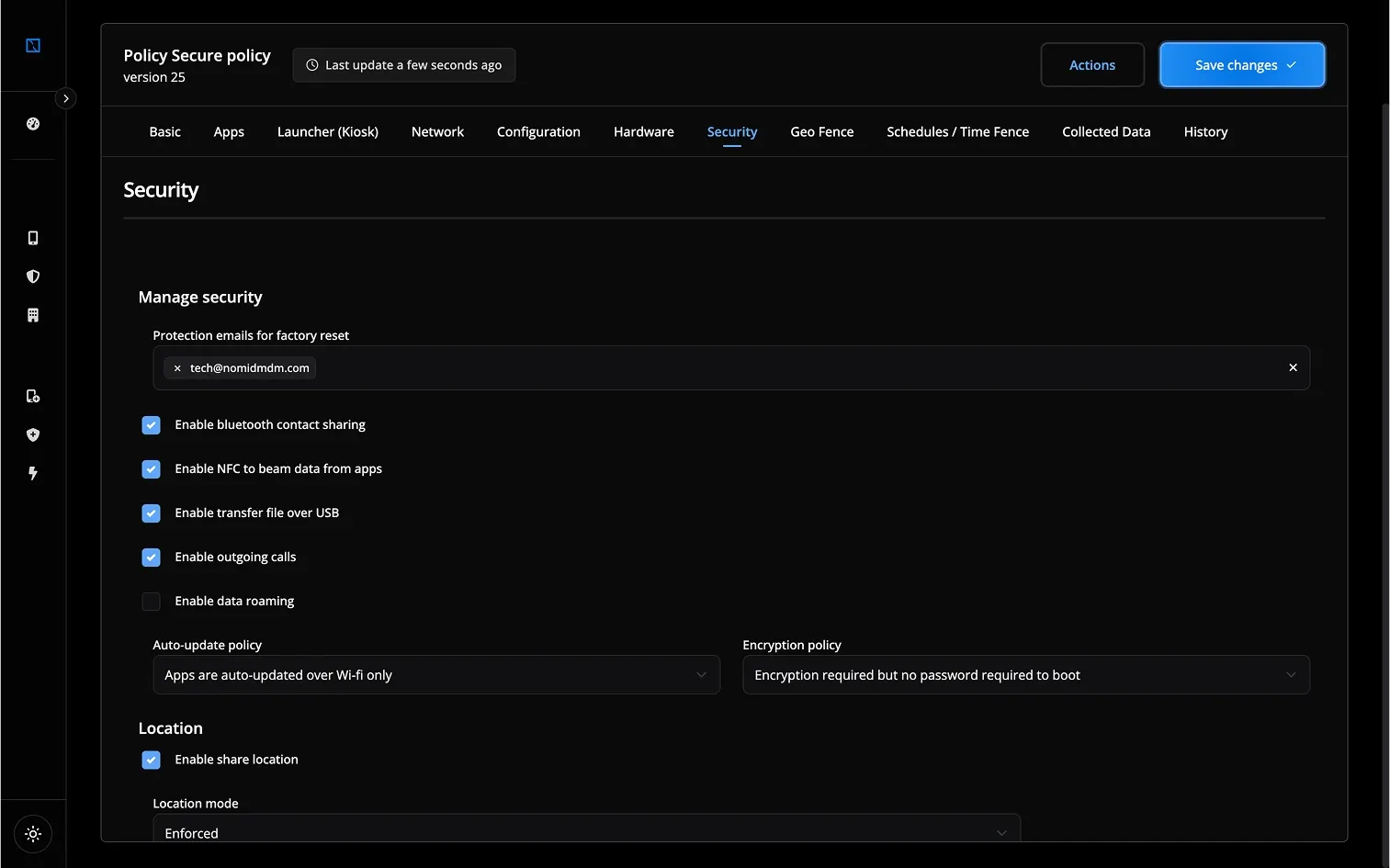Screen dimensions: 1390x868
Task: Uncheck Enable bluetooth contact sharing
Action: [x=152, y=425]
